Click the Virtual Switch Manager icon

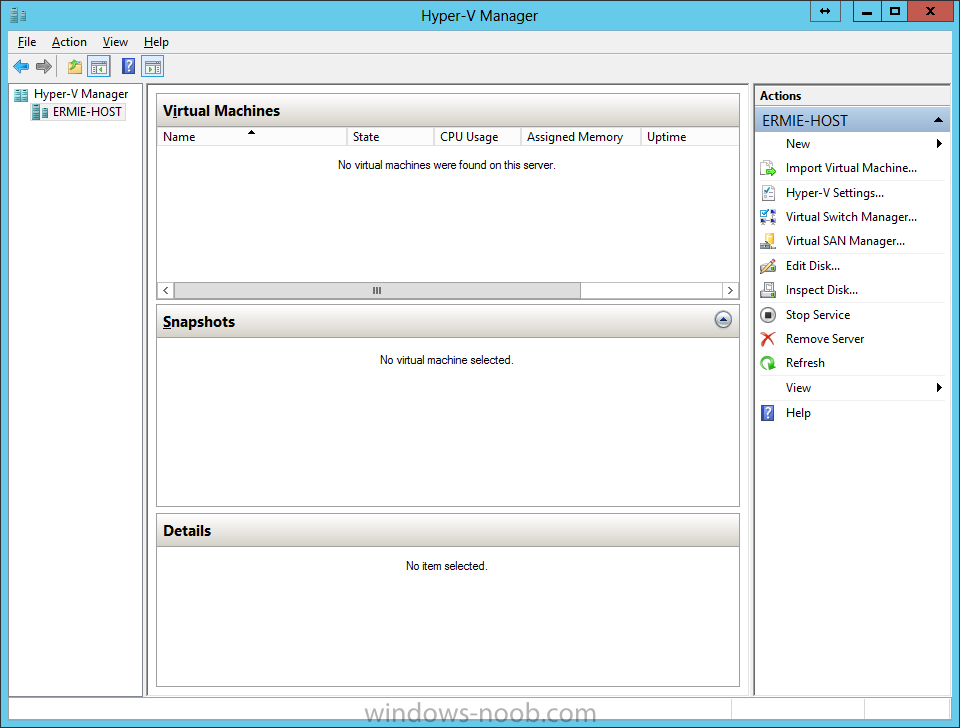click(x=768, y=217)
